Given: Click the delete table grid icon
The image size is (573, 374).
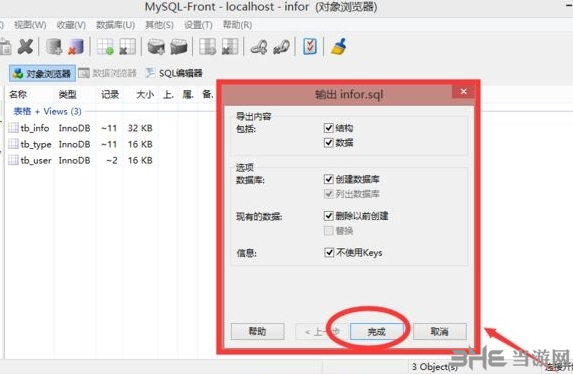Looking at the screenshot, I should [x=127, y=47].
